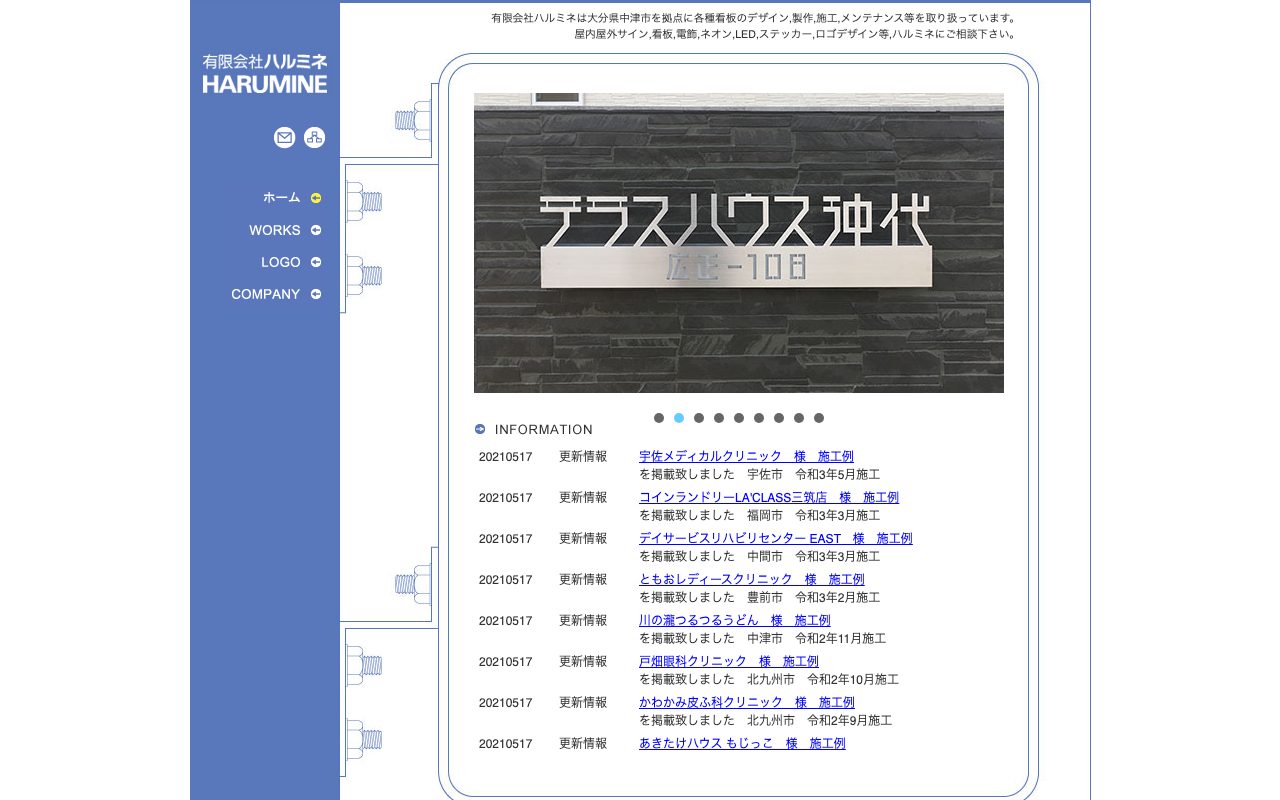This screenshot has height=800, width=1280.
Task: Click the arrow icon next to WORKS
Action: pos(316,230)
